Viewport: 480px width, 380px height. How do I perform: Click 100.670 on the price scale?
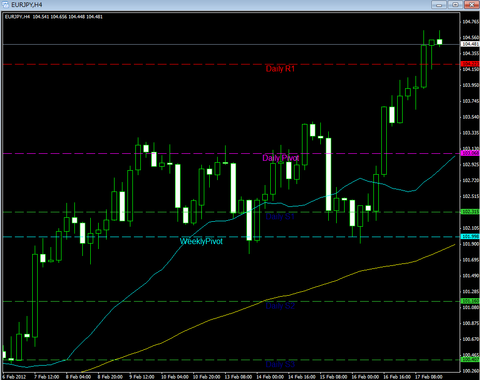click(x=470, y=339)
